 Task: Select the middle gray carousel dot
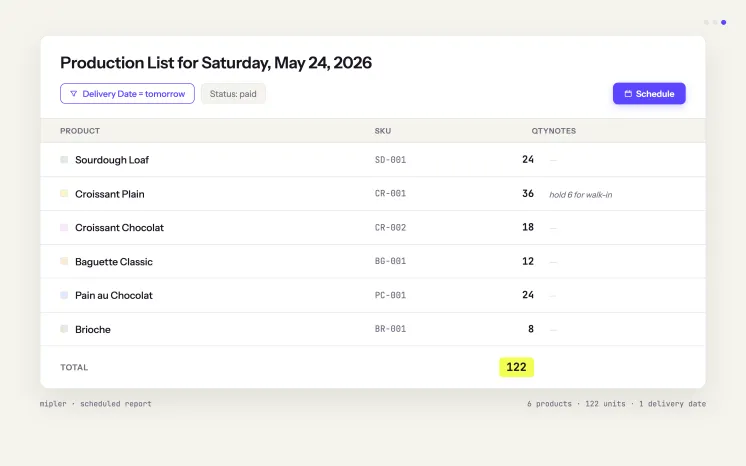tap(715, 22)
